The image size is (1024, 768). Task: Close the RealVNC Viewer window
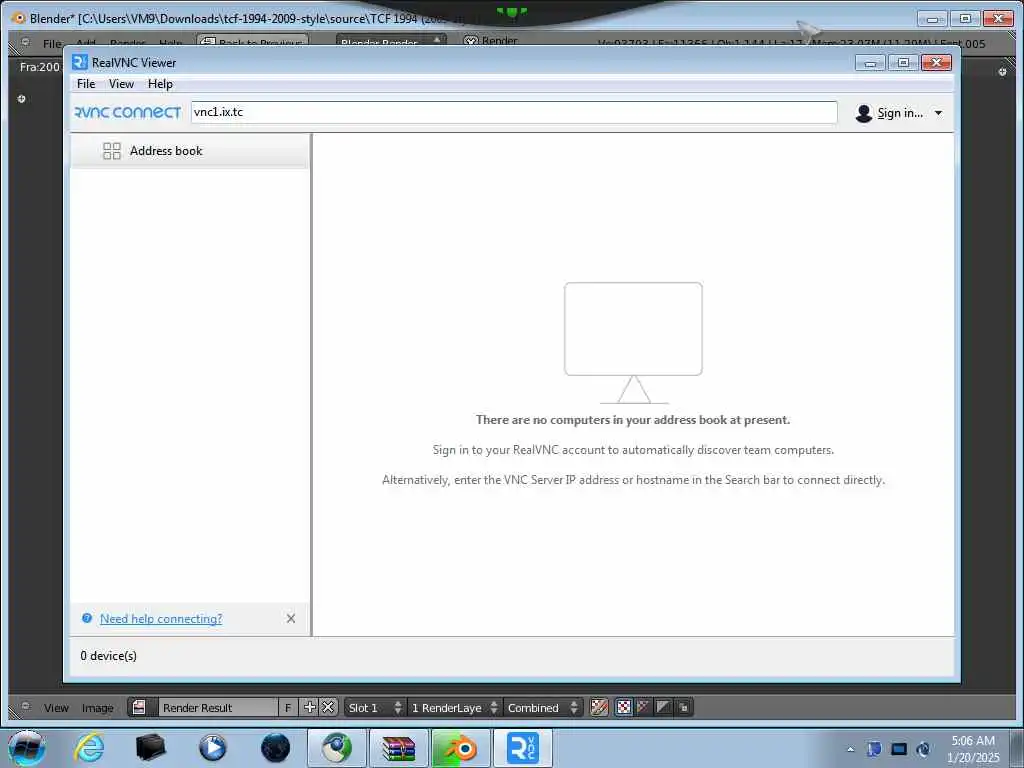[x=936, y=63]
